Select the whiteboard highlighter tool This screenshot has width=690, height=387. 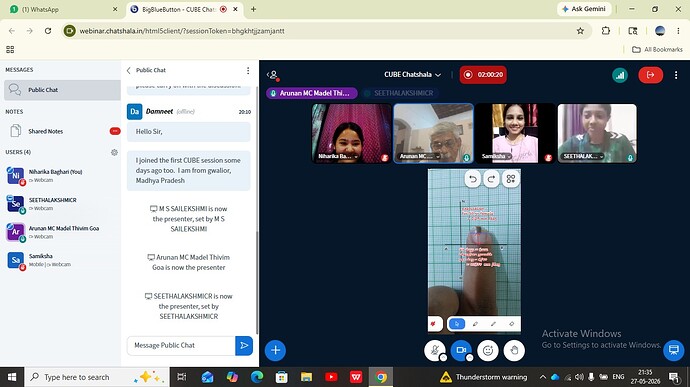[493, 324]
